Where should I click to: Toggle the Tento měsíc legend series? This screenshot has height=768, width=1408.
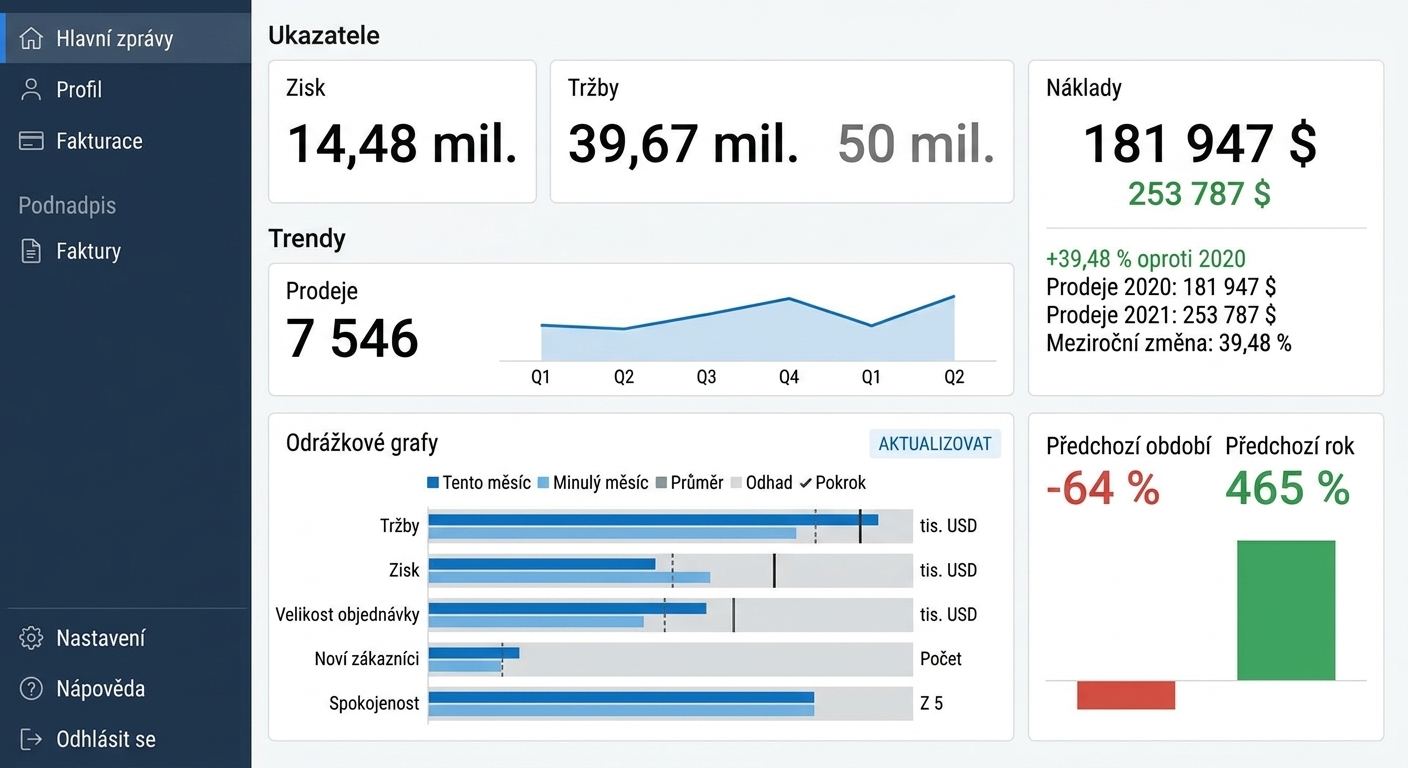pyautogui.click(x=479, y=483)
